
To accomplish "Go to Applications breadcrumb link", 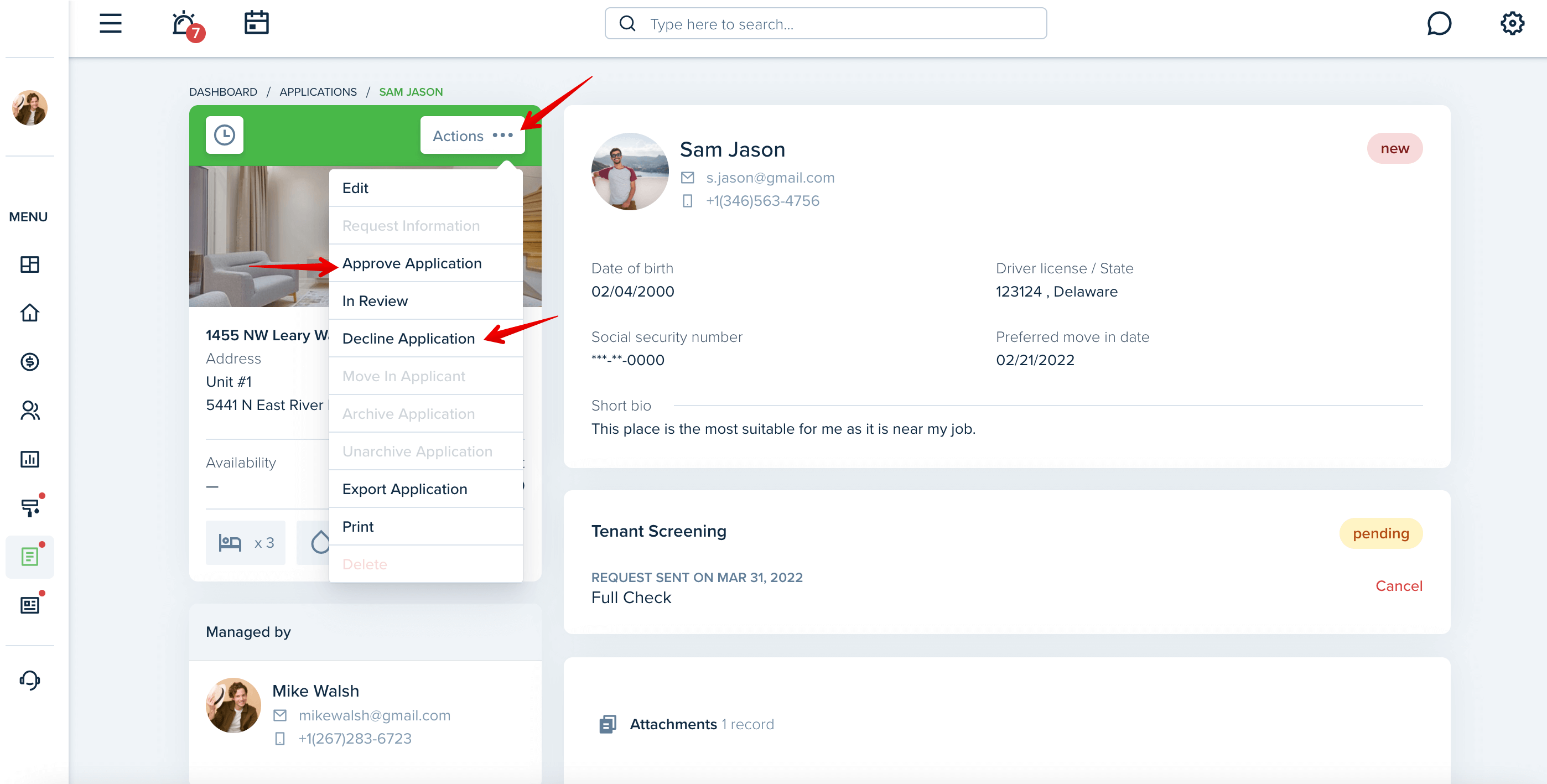I will 318,92.
